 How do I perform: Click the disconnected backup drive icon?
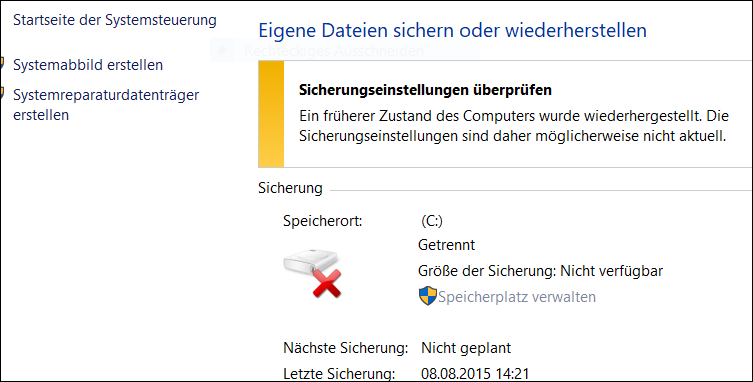pos(312,273)
